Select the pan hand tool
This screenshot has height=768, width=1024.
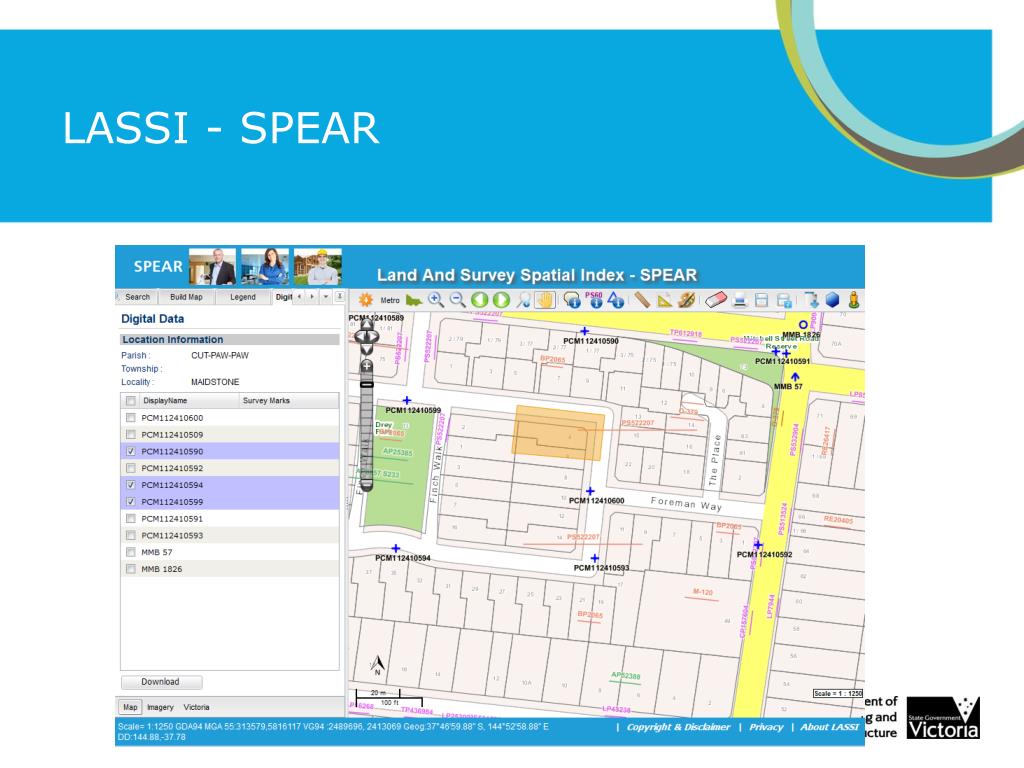point(545,300)
